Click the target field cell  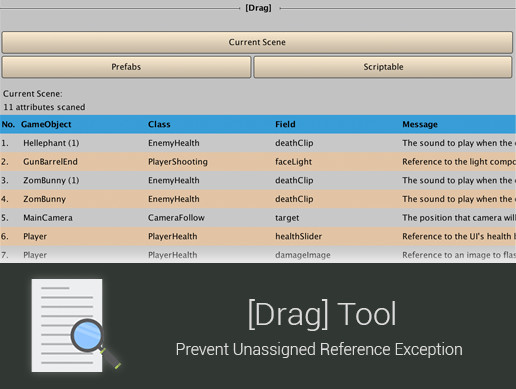point(287,218)
